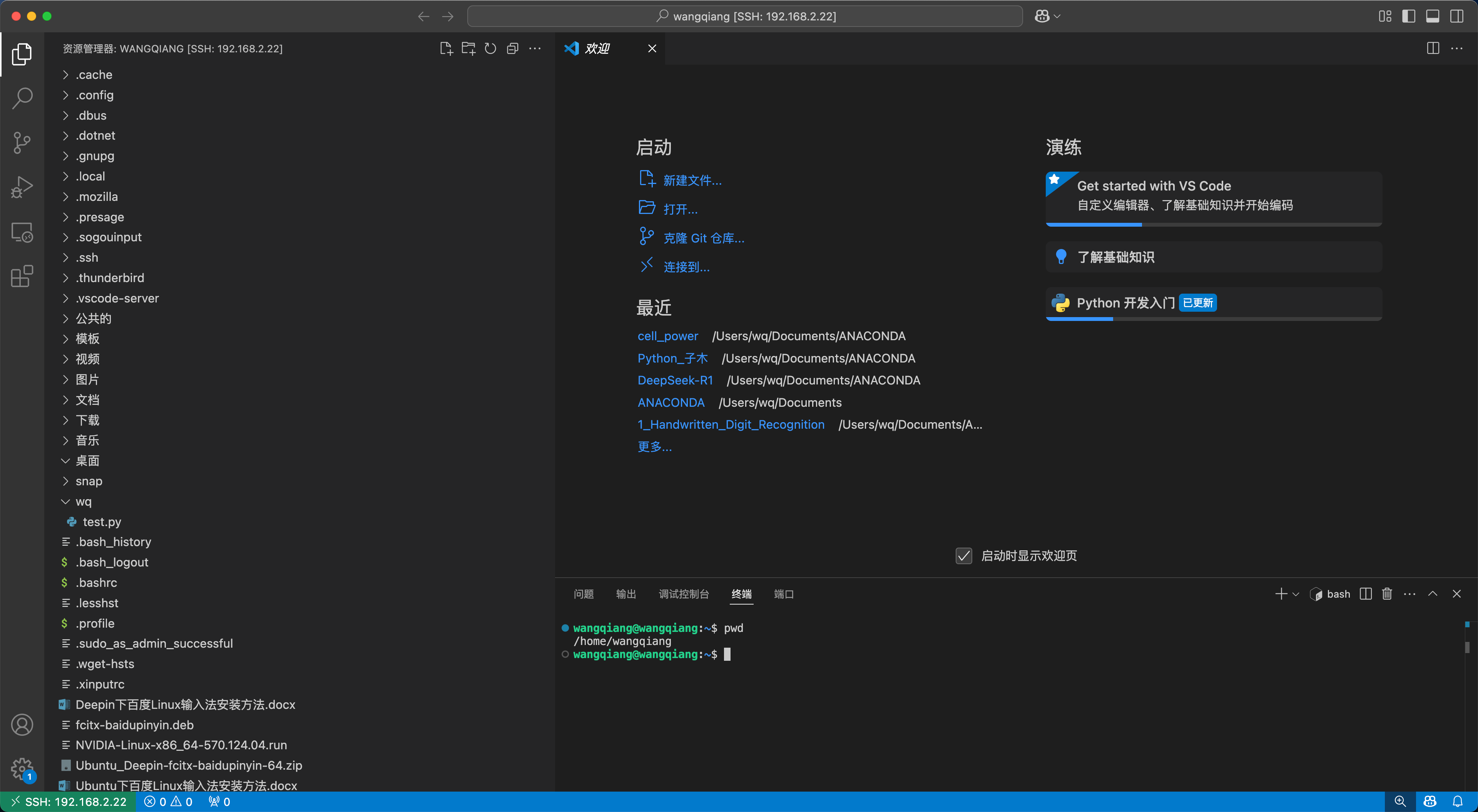The width and height of the screenshot is (1478, 812).
Task: Open the Remote Explorer view
Action: (22, 232)
